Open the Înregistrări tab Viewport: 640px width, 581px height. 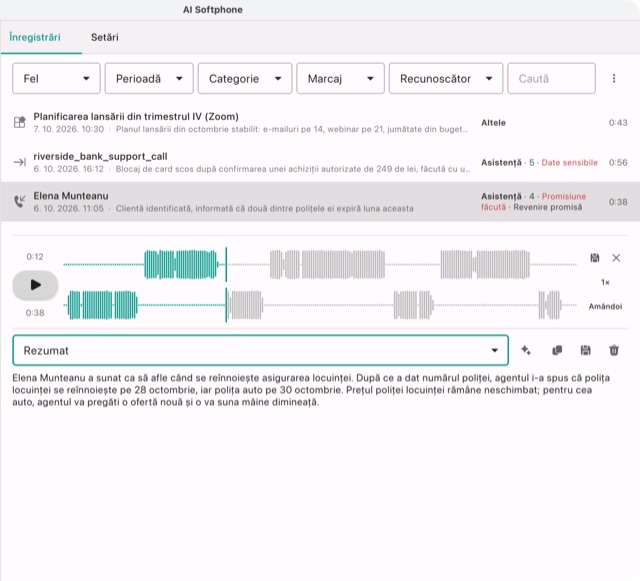point(35,37)
